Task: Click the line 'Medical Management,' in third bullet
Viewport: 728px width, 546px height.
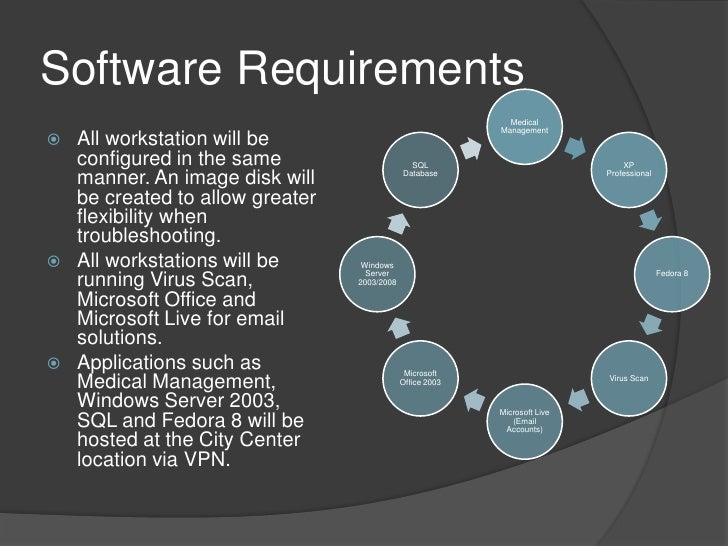Action: click(176, 382)
